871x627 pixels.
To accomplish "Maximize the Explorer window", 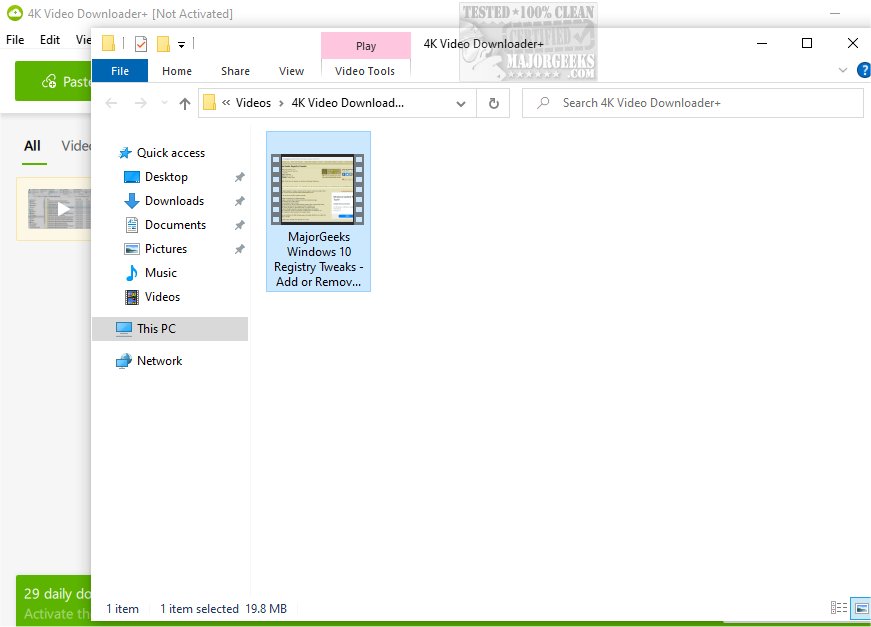I will (807, 43).
